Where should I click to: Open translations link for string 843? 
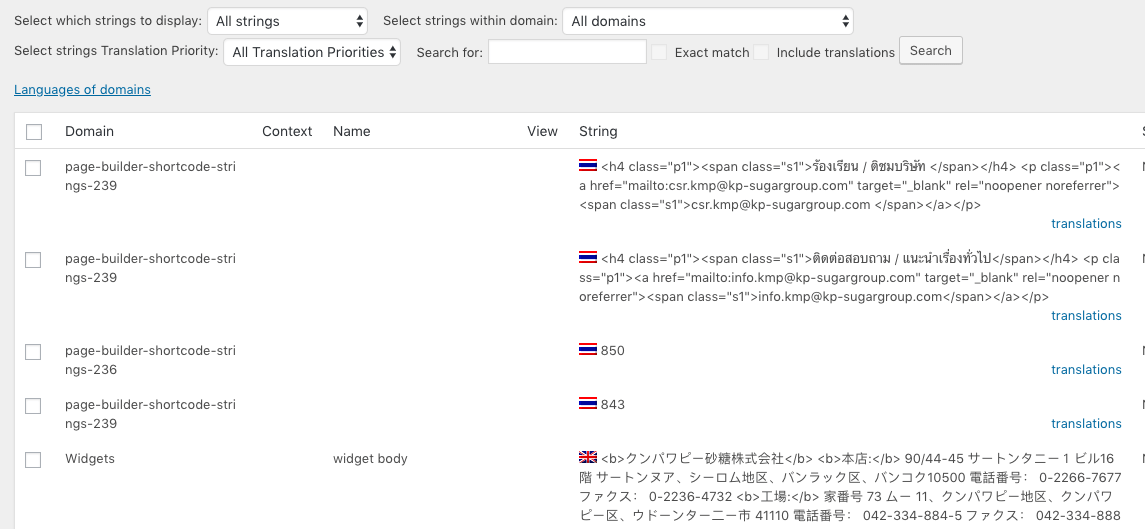[1086, 424]
